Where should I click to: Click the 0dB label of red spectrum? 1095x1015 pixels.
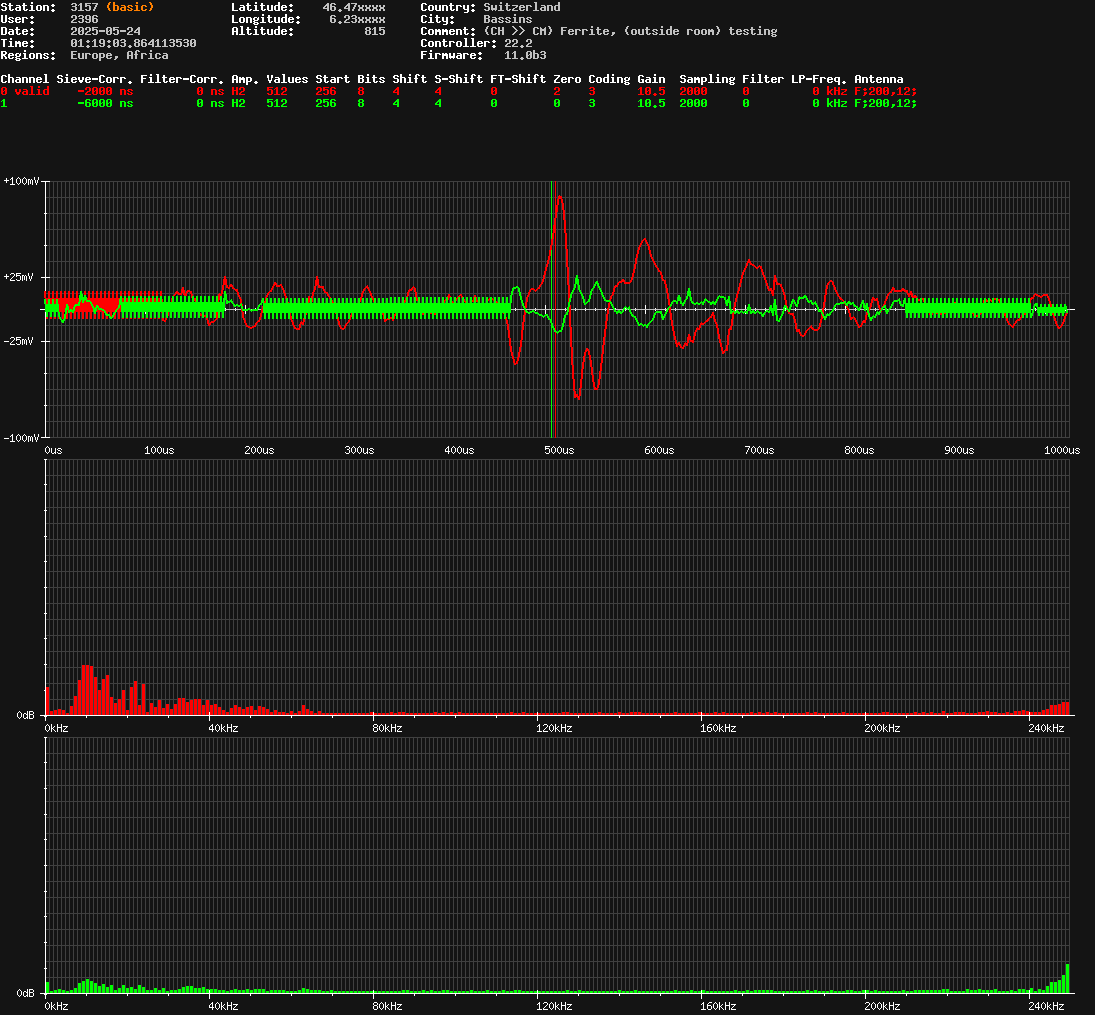pyautogui.click(x=26, y=715)
